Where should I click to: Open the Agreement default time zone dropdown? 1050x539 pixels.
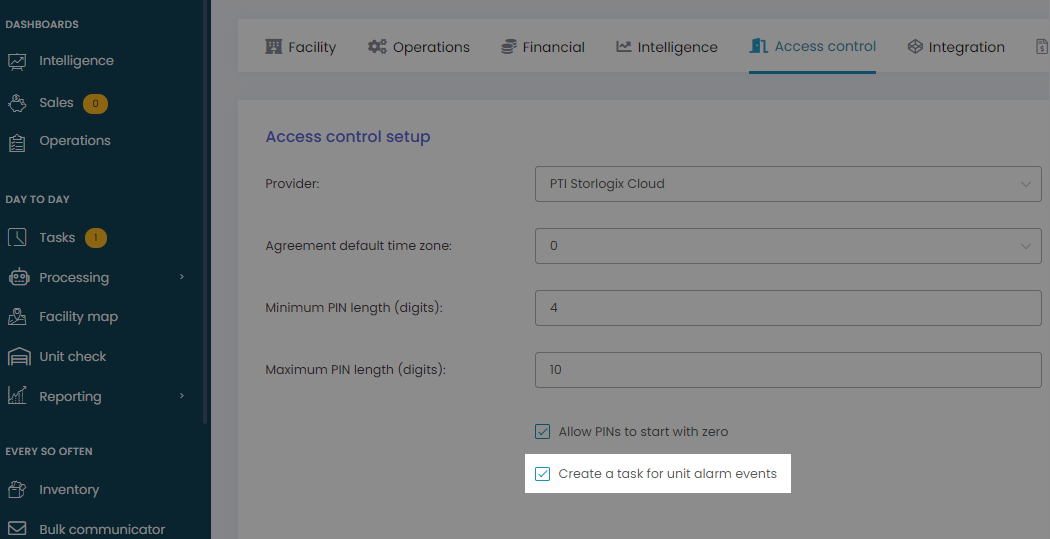click(788, 246)
